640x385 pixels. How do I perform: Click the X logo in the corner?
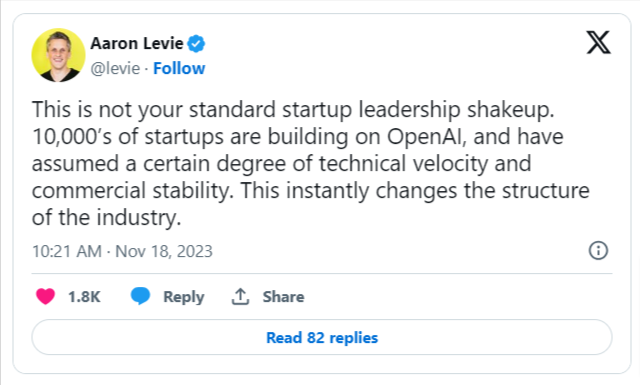click(598, 42)
